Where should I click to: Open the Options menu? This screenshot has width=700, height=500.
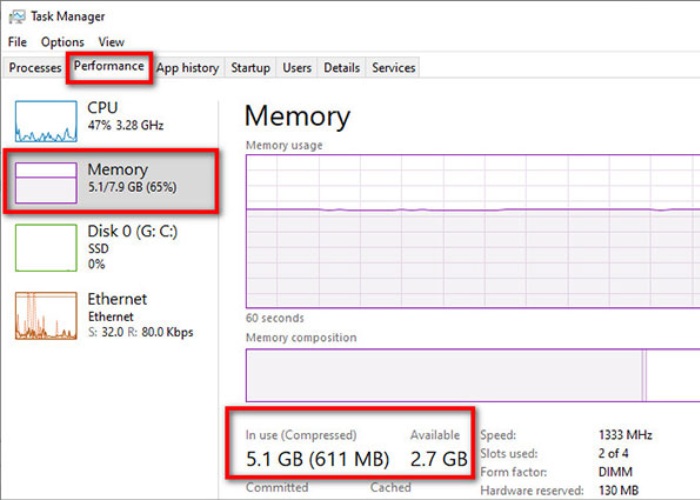[62, 42]
